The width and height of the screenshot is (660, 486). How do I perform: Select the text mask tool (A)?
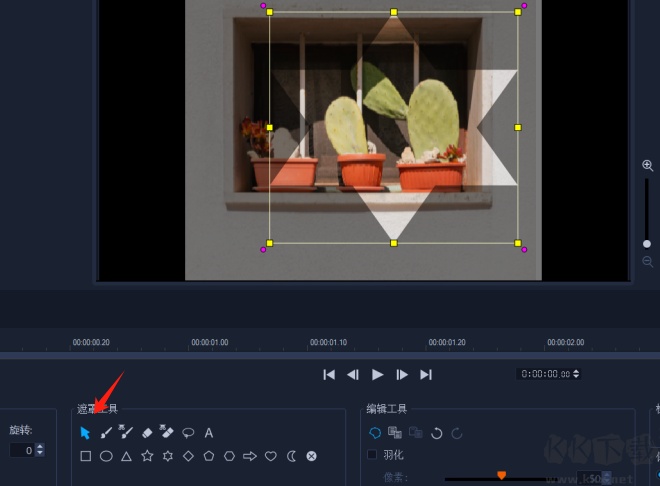tap(209, 433)
